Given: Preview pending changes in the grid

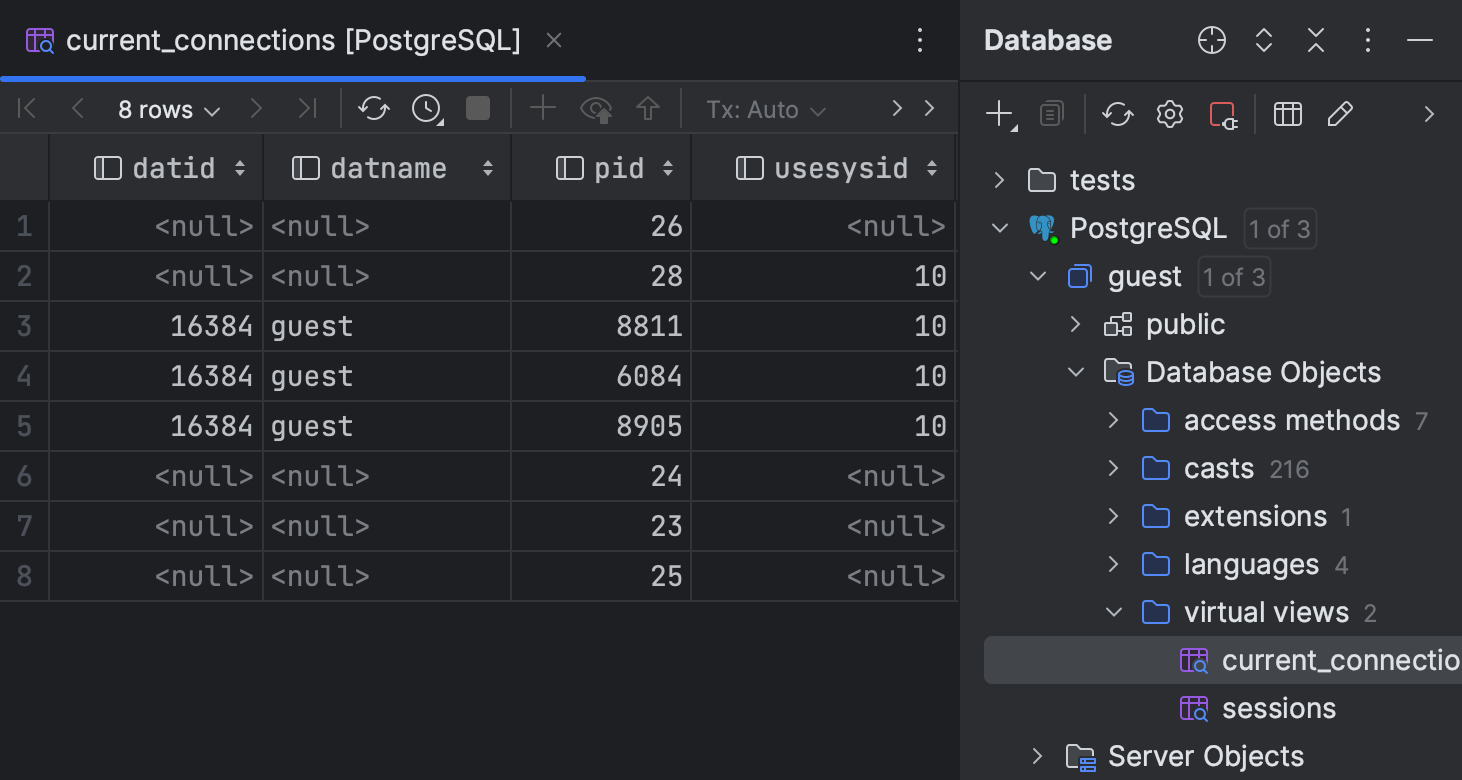Looking at the screenshot, I should (597, 109).
